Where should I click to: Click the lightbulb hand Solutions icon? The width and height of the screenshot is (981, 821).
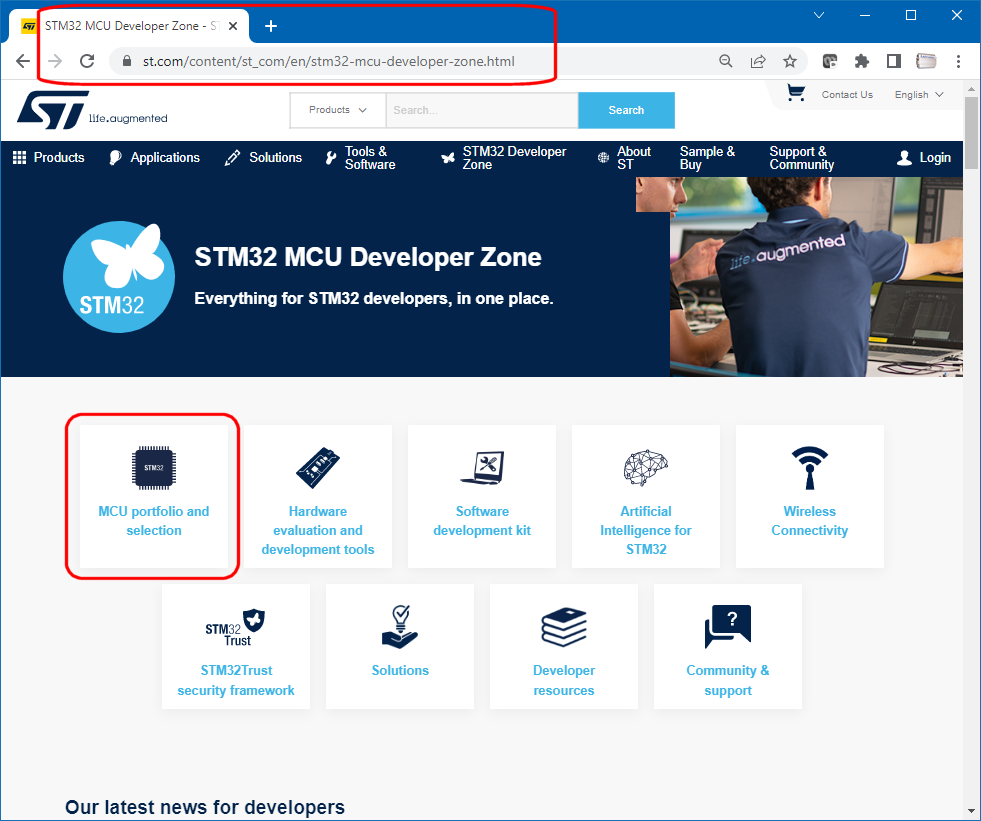click(400, 626)
